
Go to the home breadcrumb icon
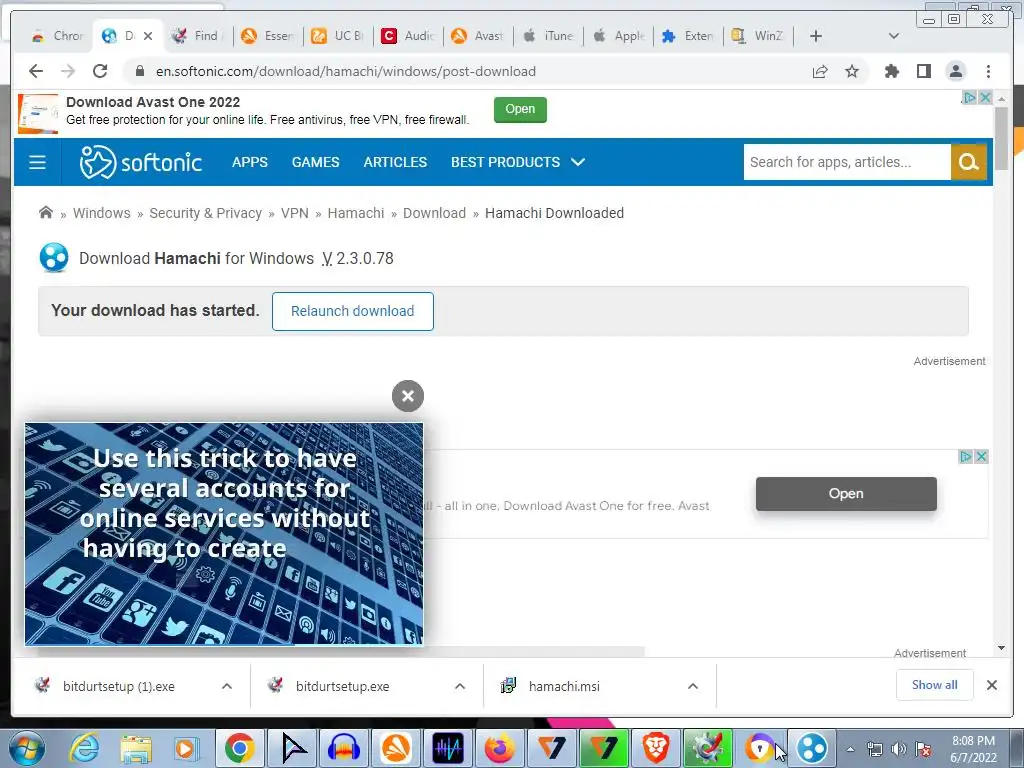click(46, 212)
